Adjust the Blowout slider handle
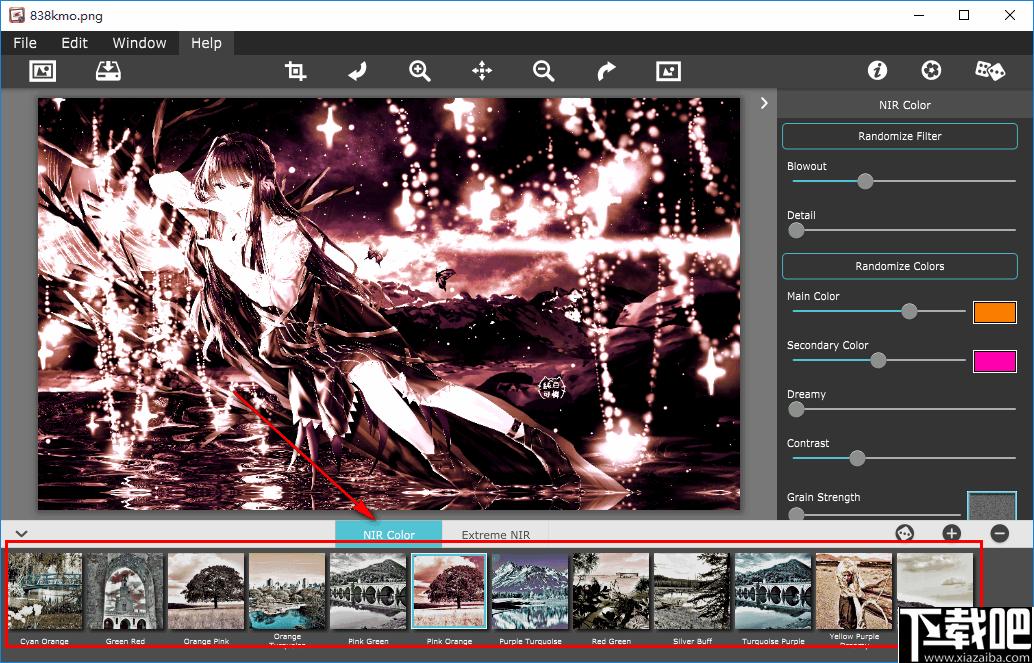This screenshot has height=663, width=1034. click(x=865, y=181)
